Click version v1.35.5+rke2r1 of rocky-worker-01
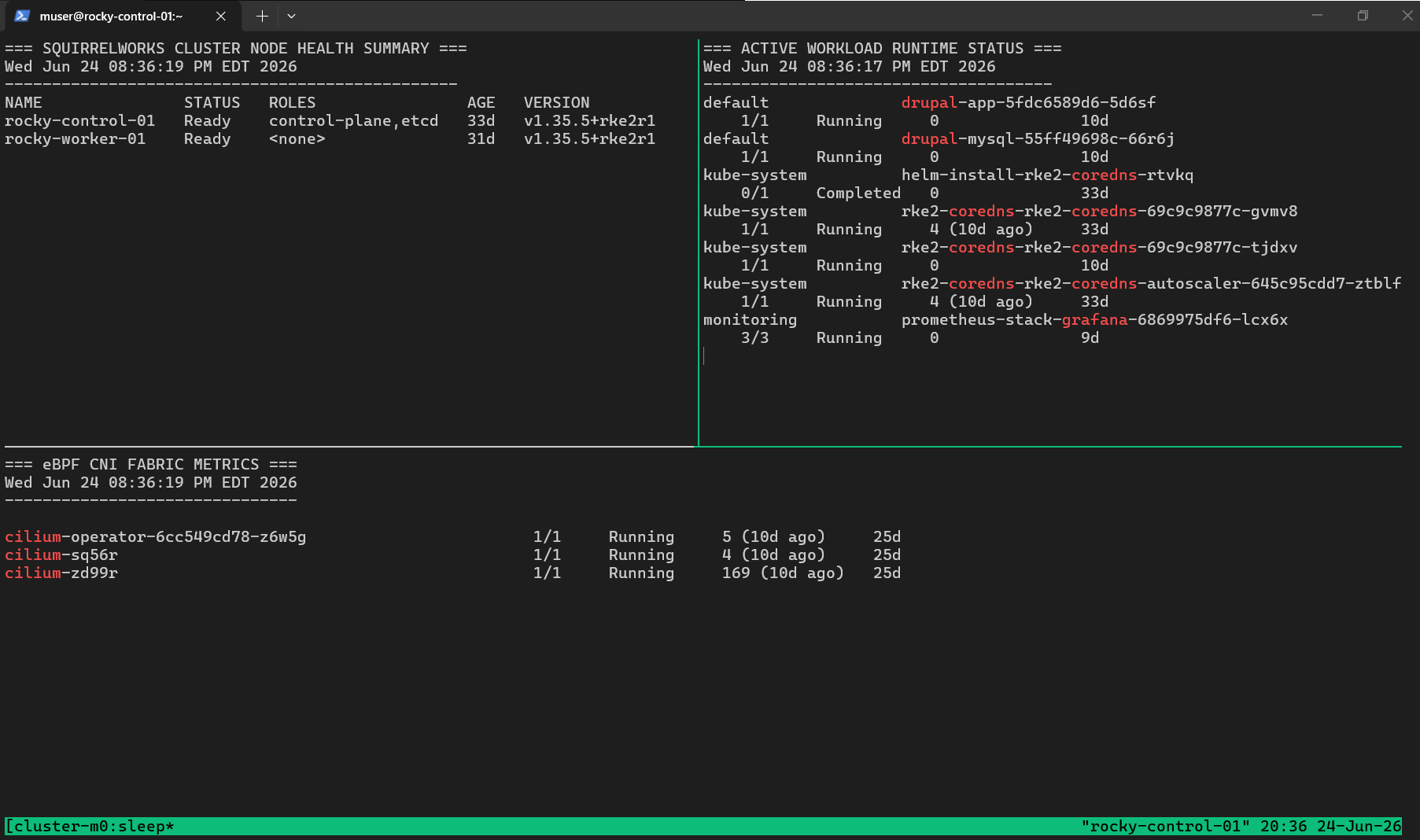The height and width of the screenshot is (840, 1420). point(590,139)
